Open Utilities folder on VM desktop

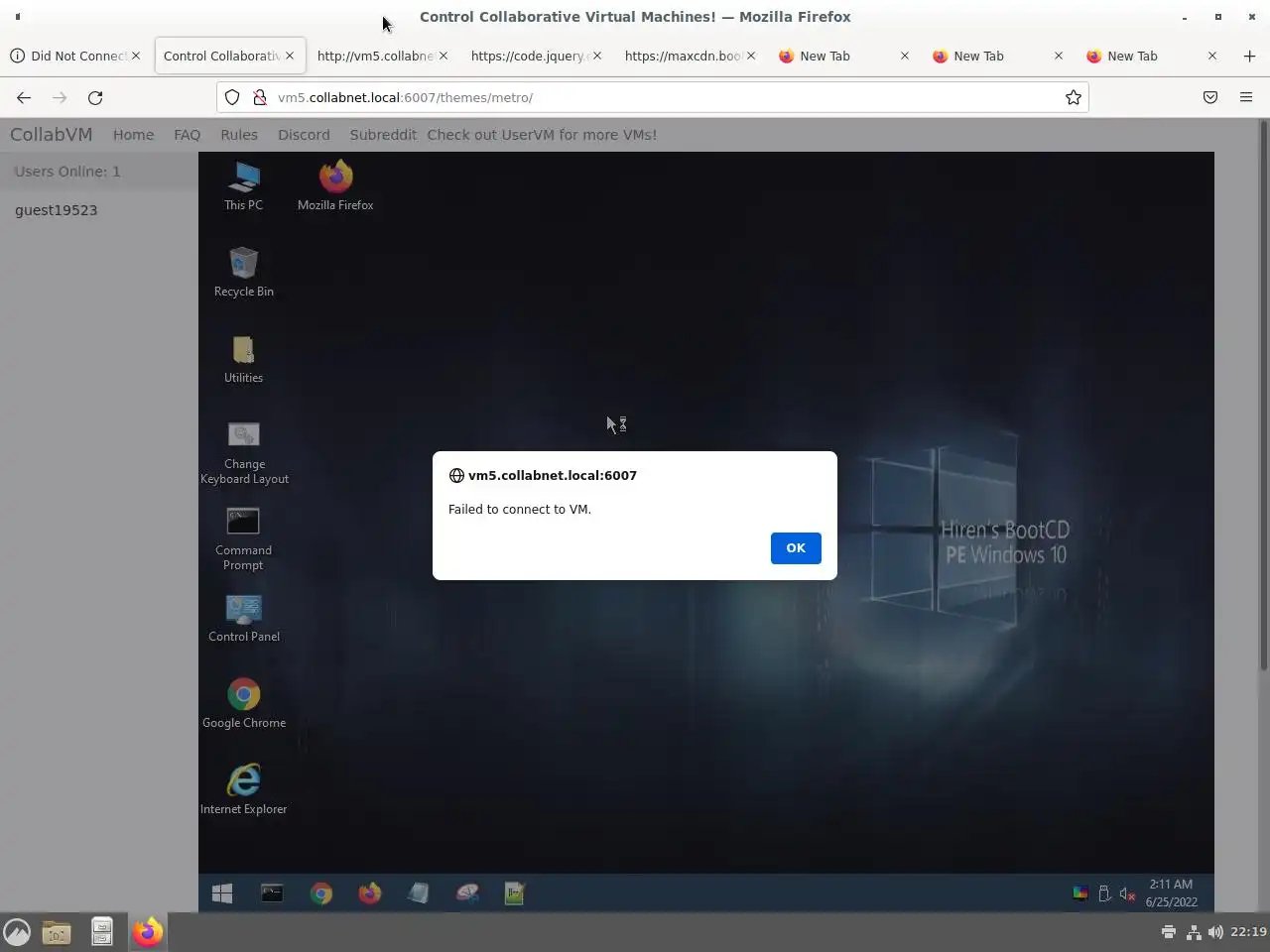coord(243,359)
